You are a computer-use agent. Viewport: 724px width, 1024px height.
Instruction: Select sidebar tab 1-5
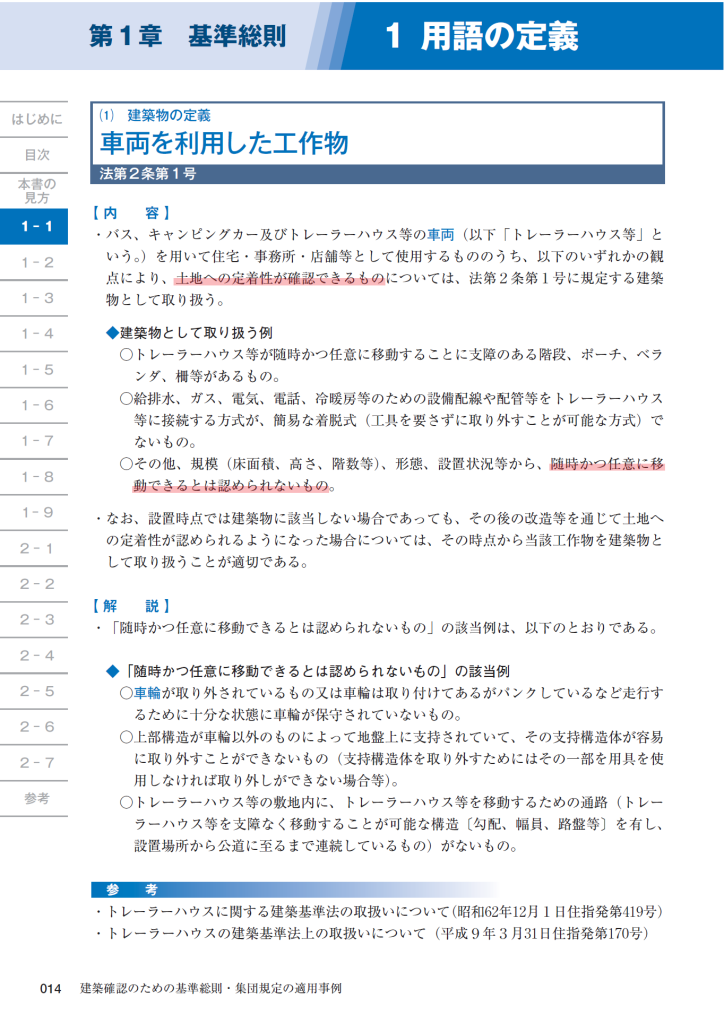[x=35, y=370]
